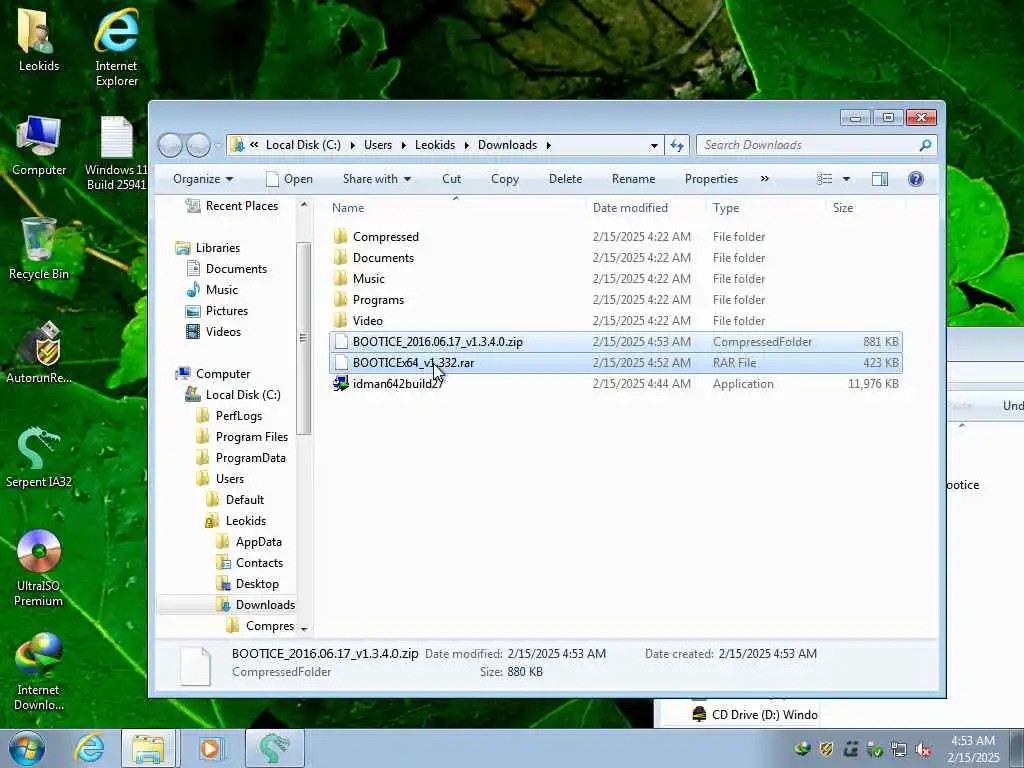Select the Video folder in file list
1024x768 pixels.
click(616, 321)
